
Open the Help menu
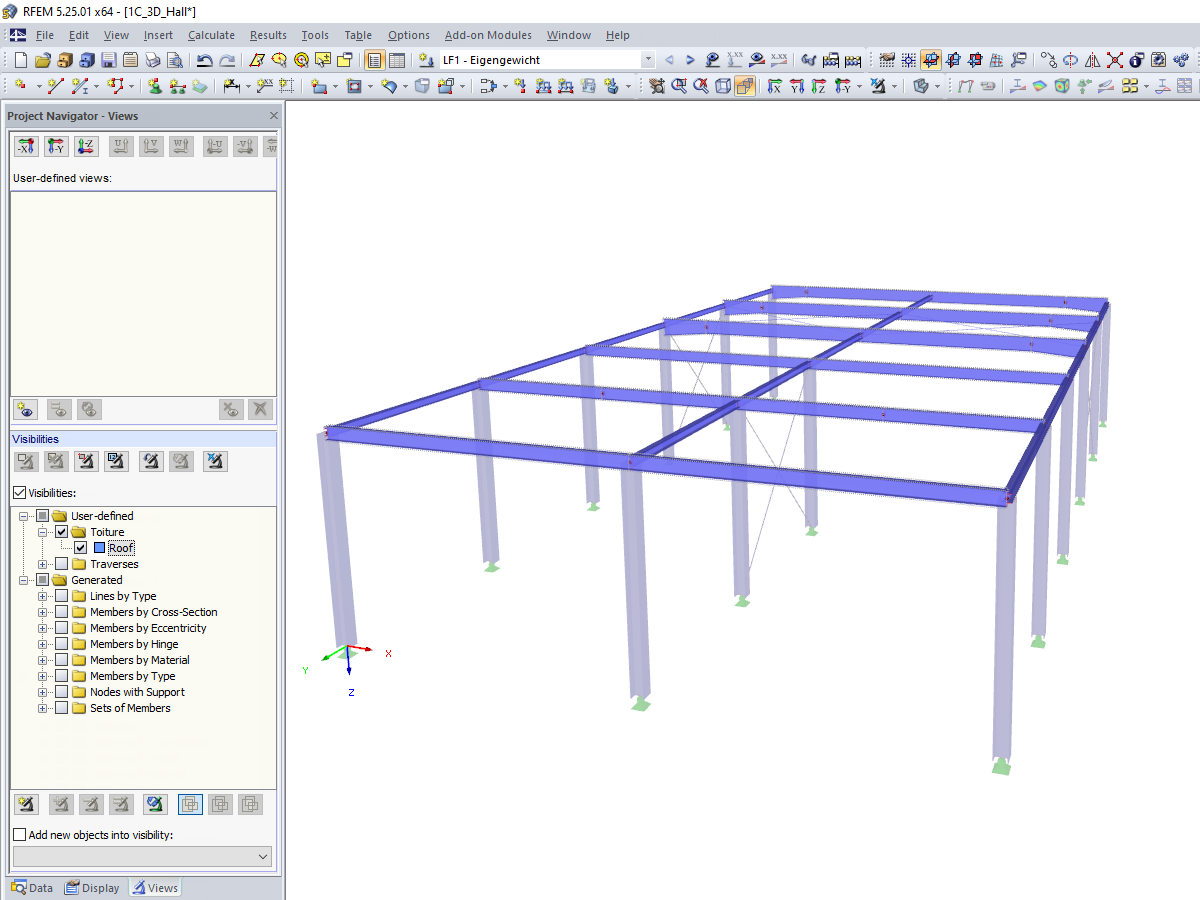pos(618,35)
